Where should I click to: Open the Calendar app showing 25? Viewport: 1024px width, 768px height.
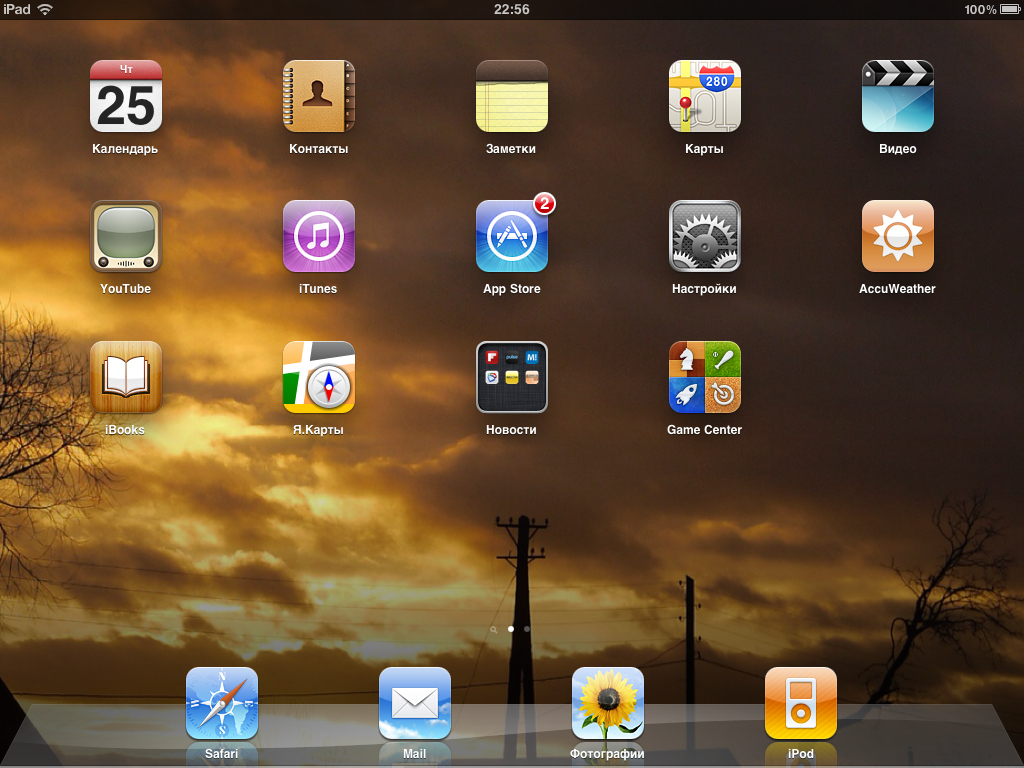[x=126, y=97]
